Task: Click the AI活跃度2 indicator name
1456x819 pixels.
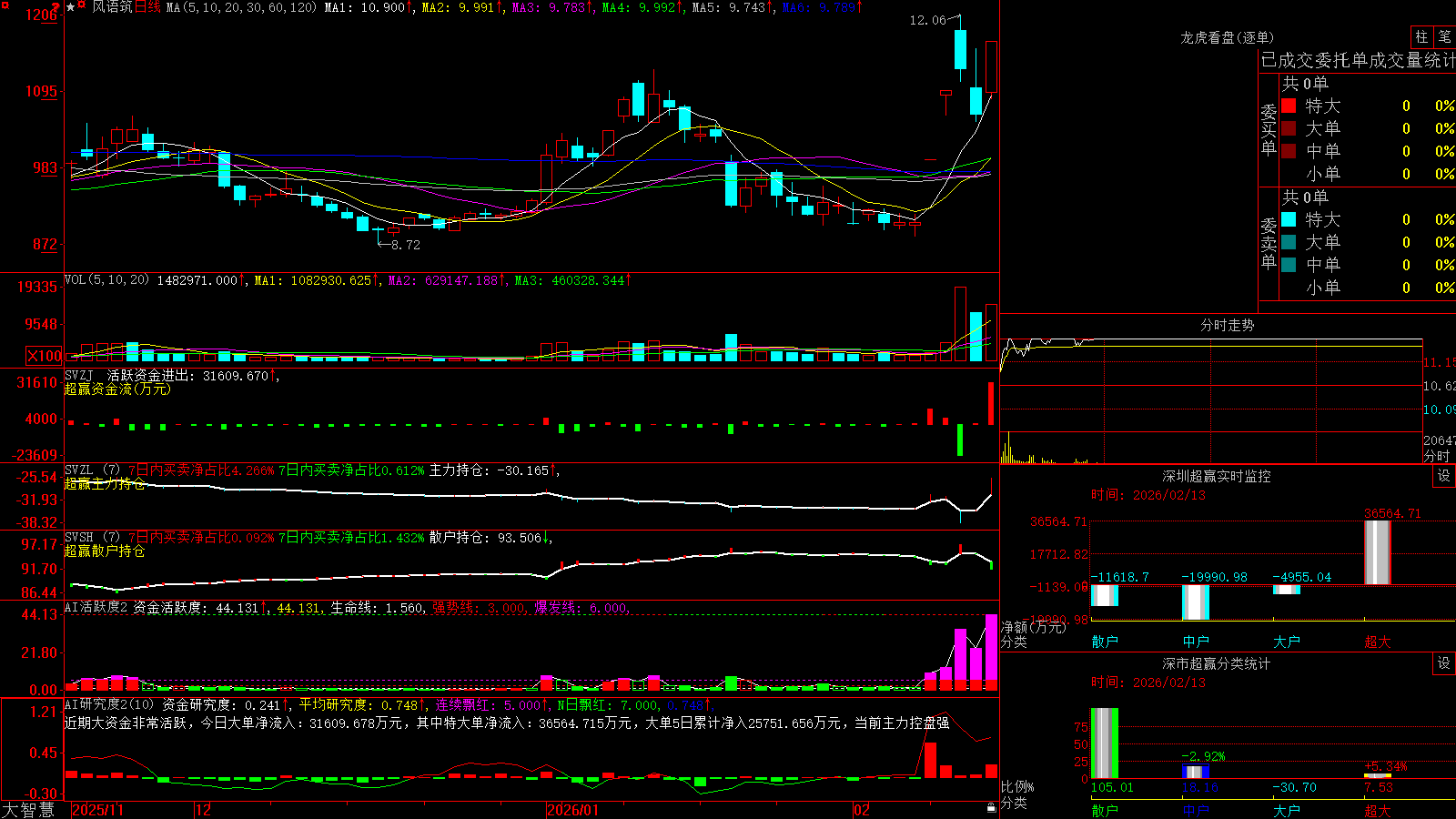Action: pos(96,607)
